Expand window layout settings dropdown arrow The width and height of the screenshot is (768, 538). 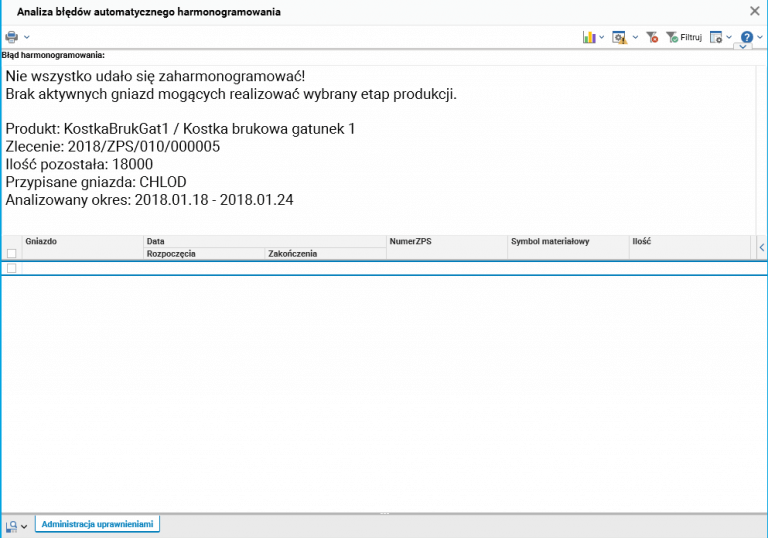(729, 37)
